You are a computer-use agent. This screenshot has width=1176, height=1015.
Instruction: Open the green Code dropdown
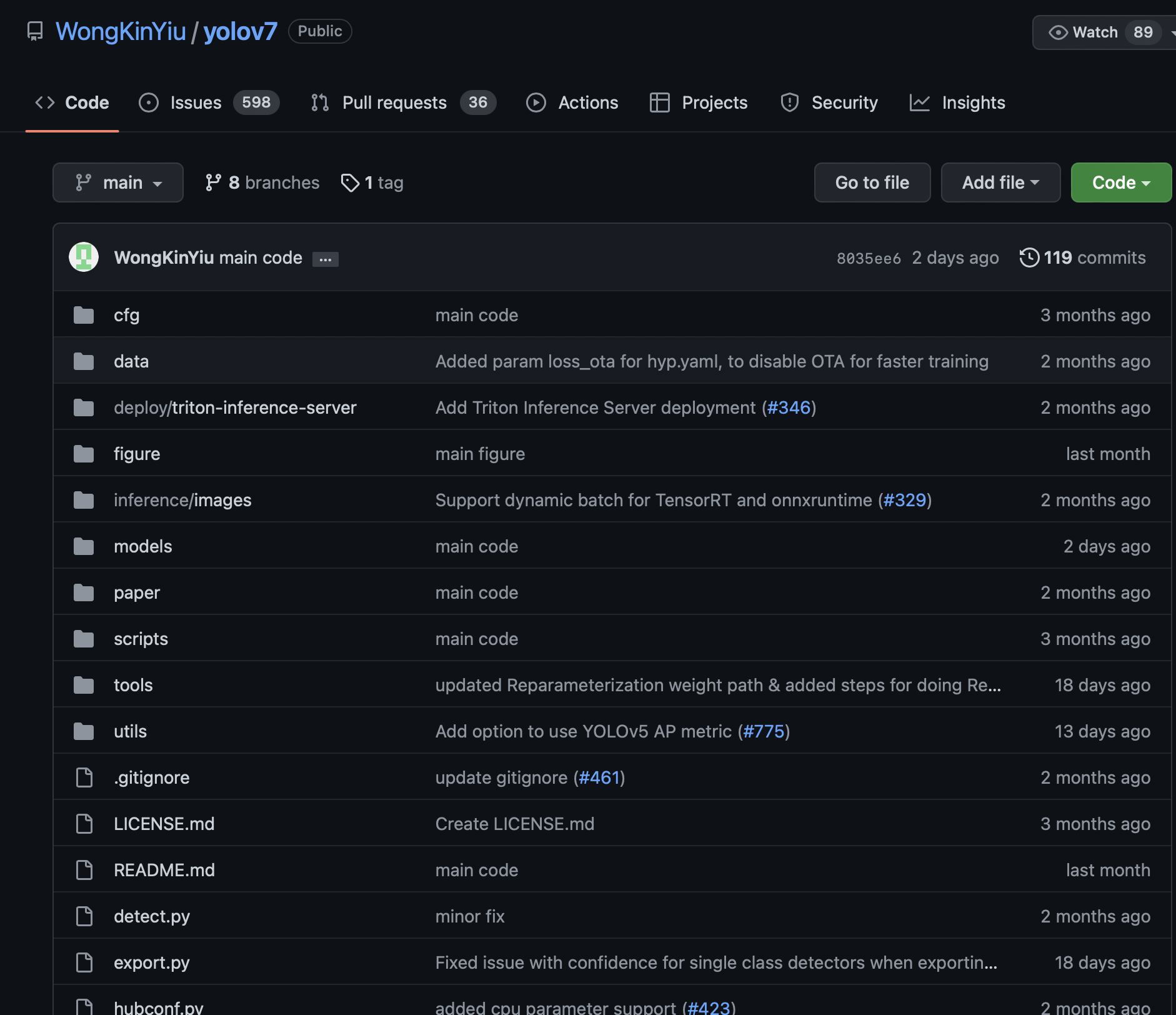(1121, 182)
